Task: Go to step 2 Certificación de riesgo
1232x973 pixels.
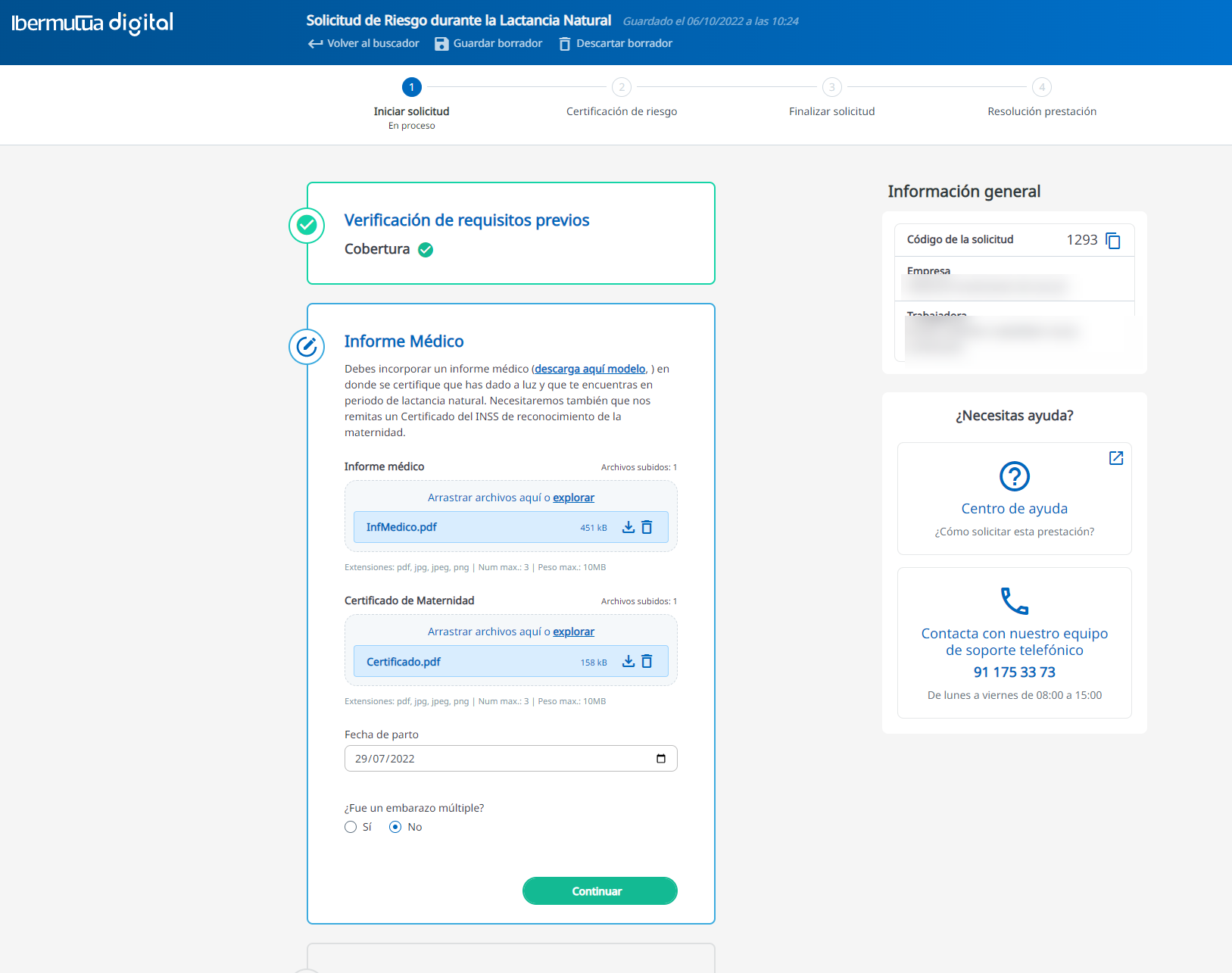Action: tap(621, 87)
